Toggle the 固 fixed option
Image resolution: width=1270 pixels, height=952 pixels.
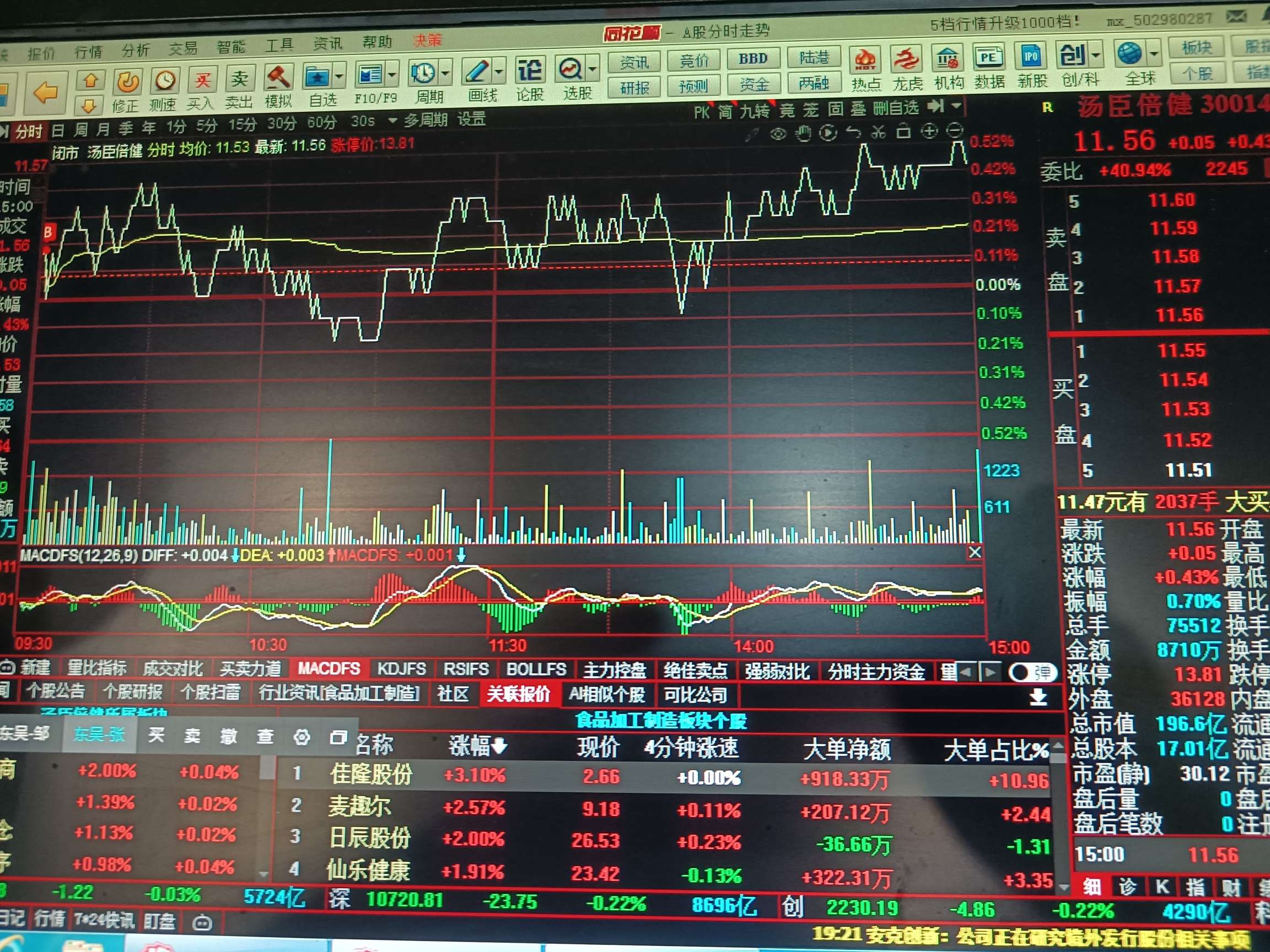pyautogui.click(x=836, y=110)
